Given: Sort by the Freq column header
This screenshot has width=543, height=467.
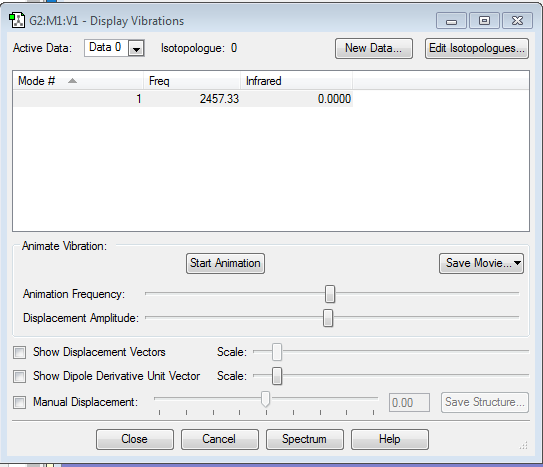Looking at the screenshot, I should 192,81.
